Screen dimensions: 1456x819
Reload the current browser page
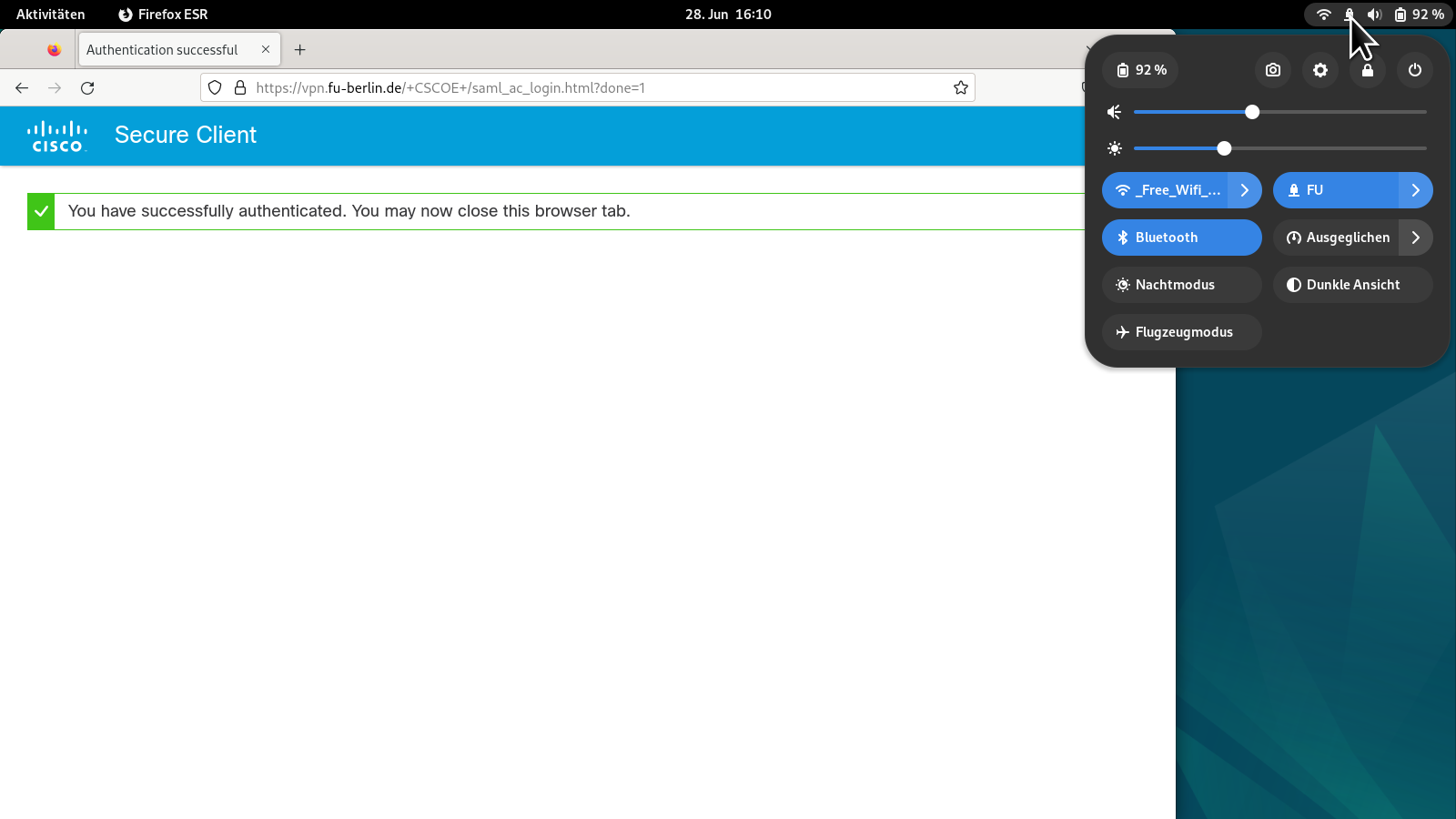(87, 88)
